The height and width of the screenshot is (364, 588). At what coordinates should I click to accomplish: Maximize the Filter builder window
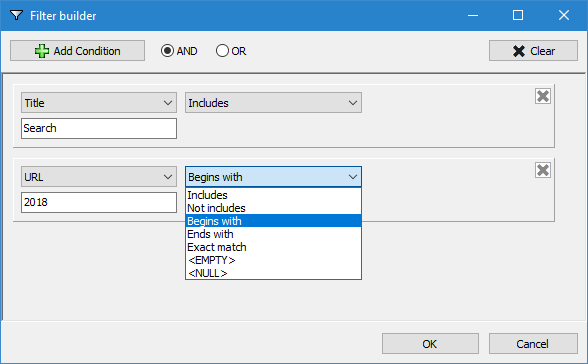[518, 15]
